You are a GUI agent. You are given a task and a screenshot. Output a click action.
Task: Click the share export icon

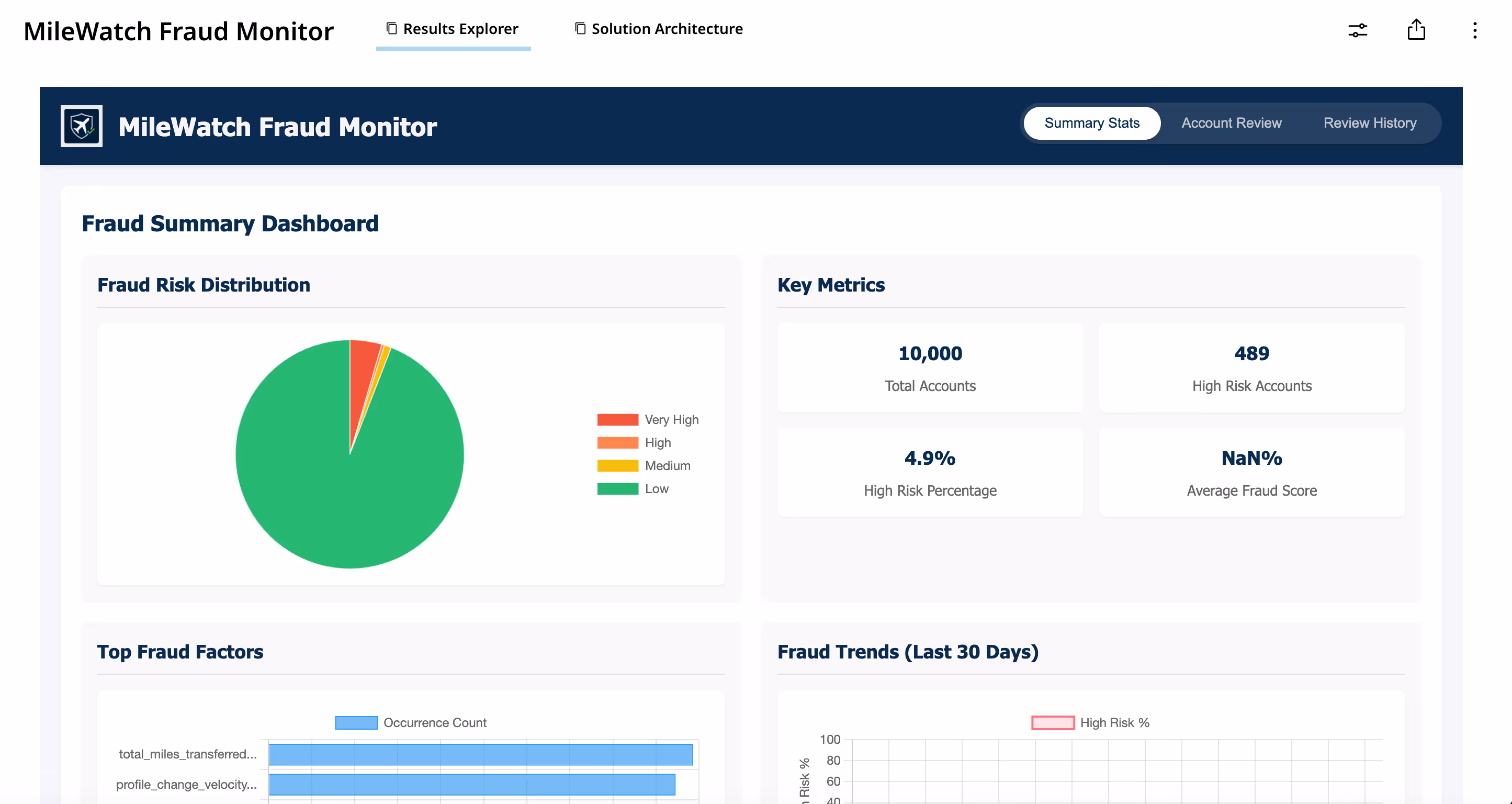(1416, 30)
